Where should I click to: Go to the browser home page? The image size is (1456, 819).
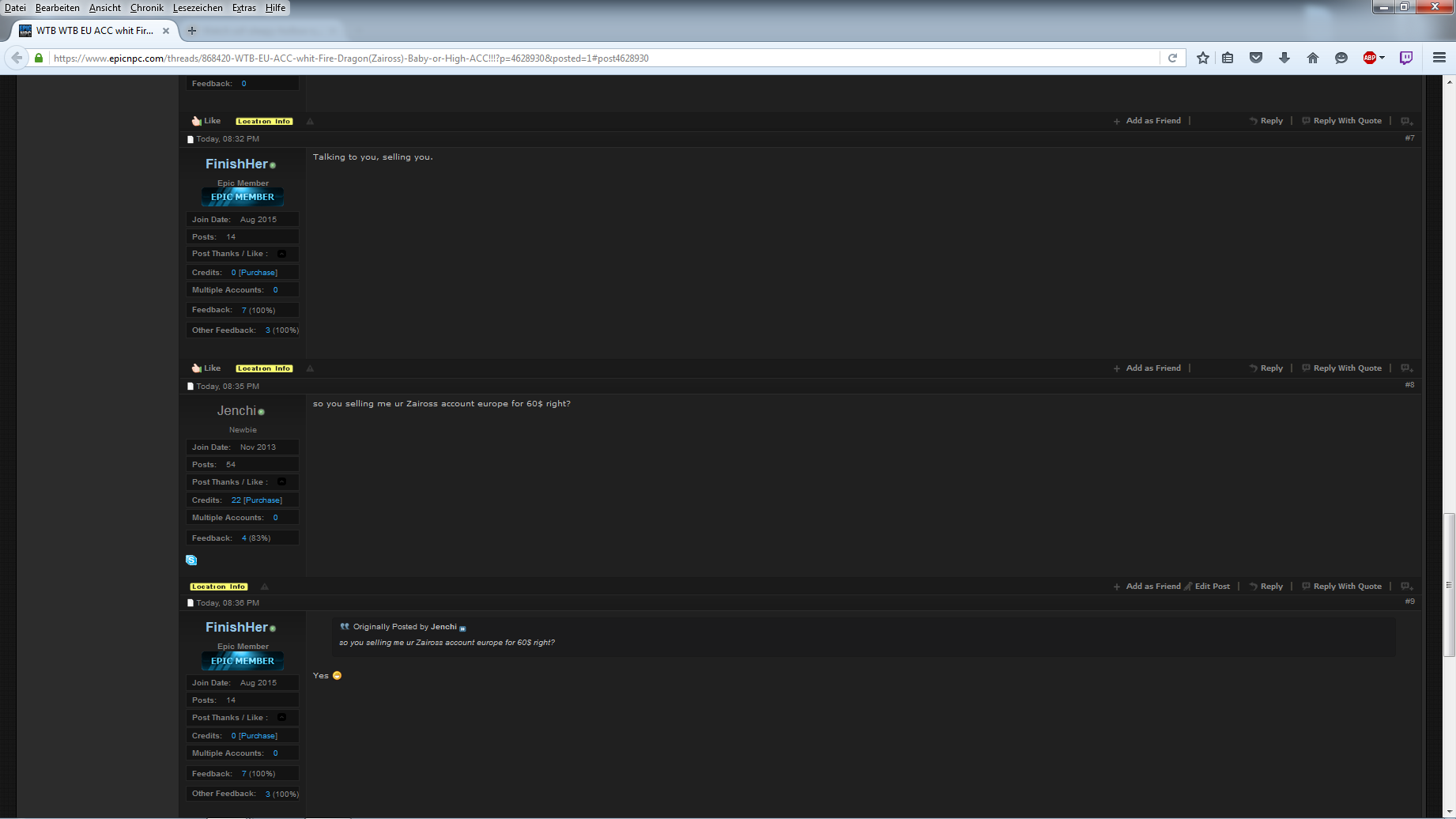click(x=1313, y=58)
